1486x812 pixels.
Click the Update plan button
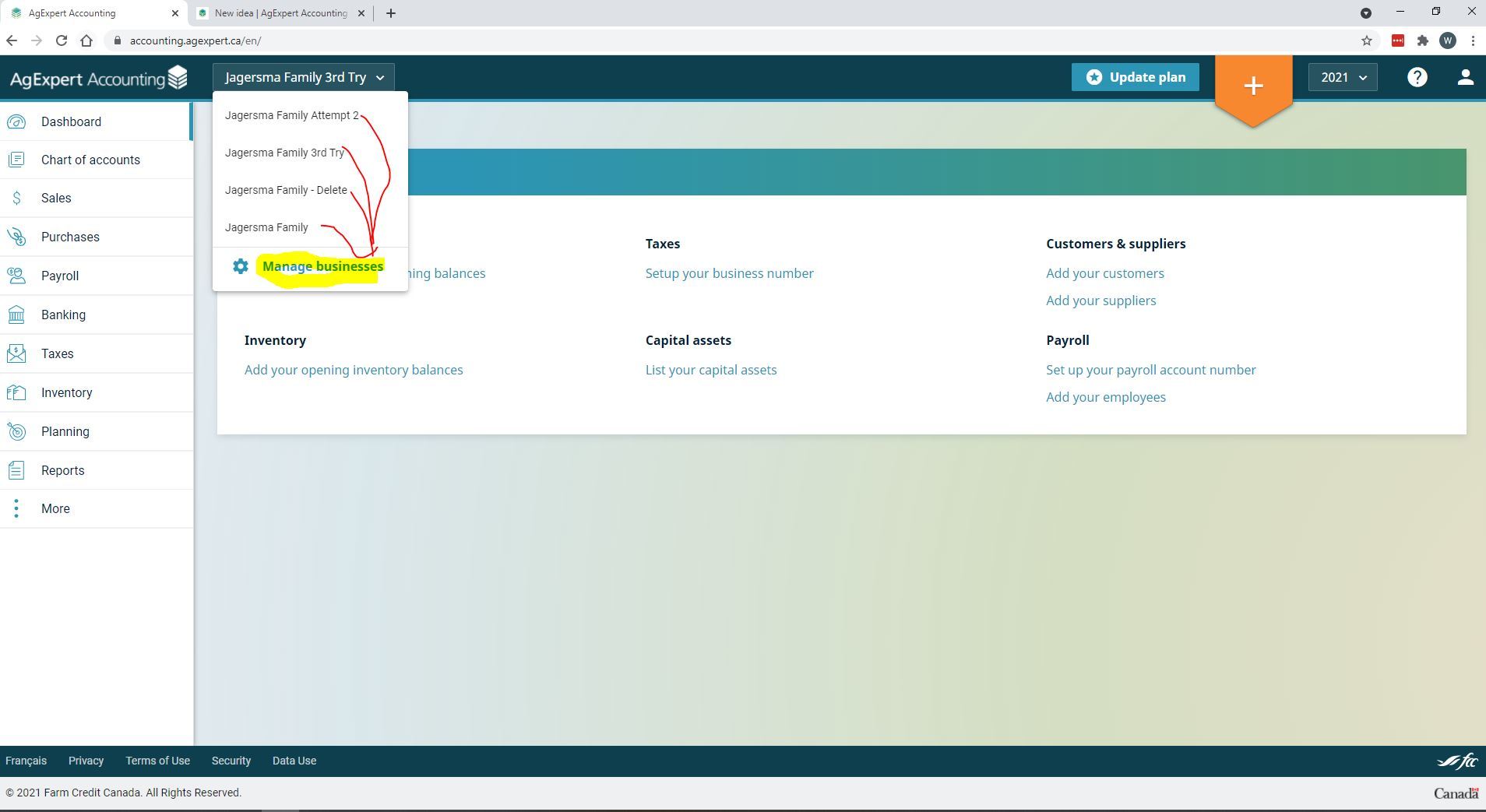coord(1135,77)
